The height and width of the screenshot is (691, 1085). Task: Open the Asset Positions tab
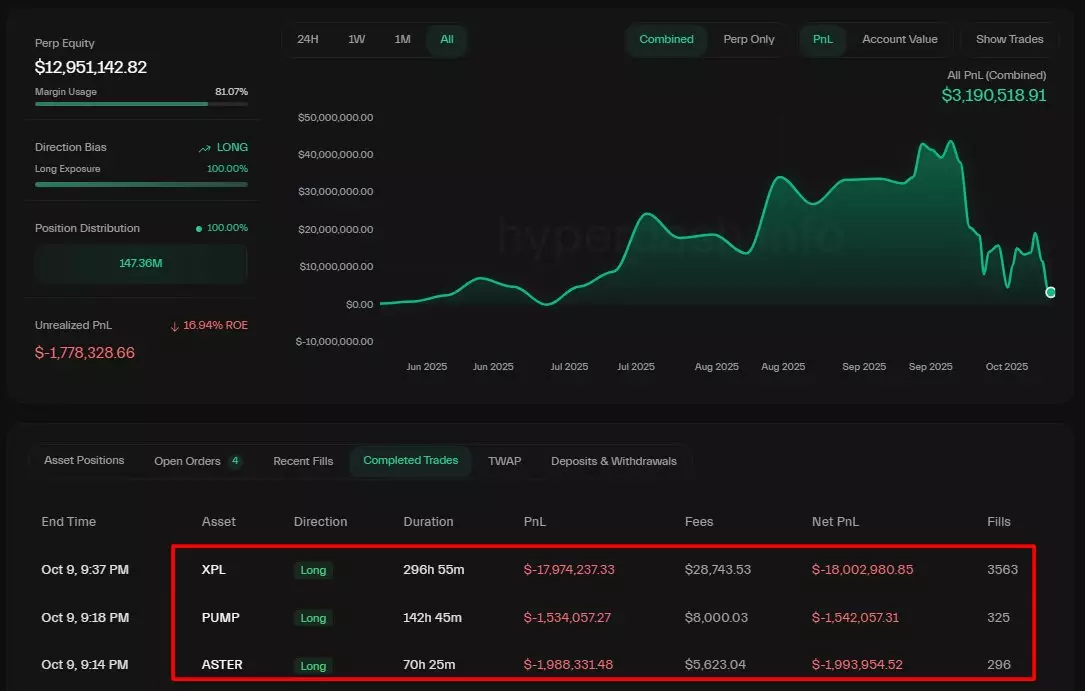pos(84,460)
